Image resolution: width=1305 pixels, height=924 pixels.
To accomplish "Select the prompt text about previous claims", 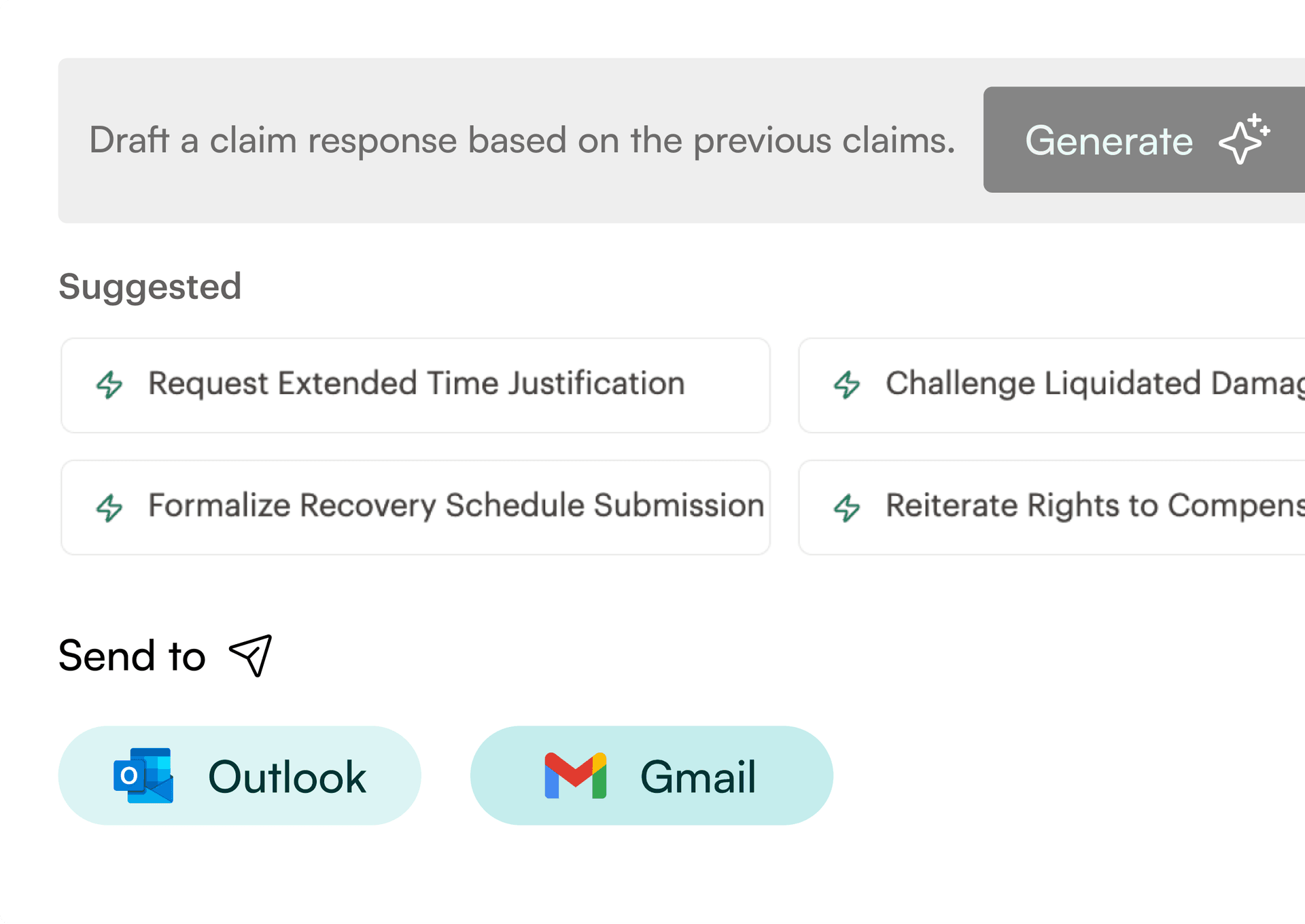I will click(x=523, y=141).
